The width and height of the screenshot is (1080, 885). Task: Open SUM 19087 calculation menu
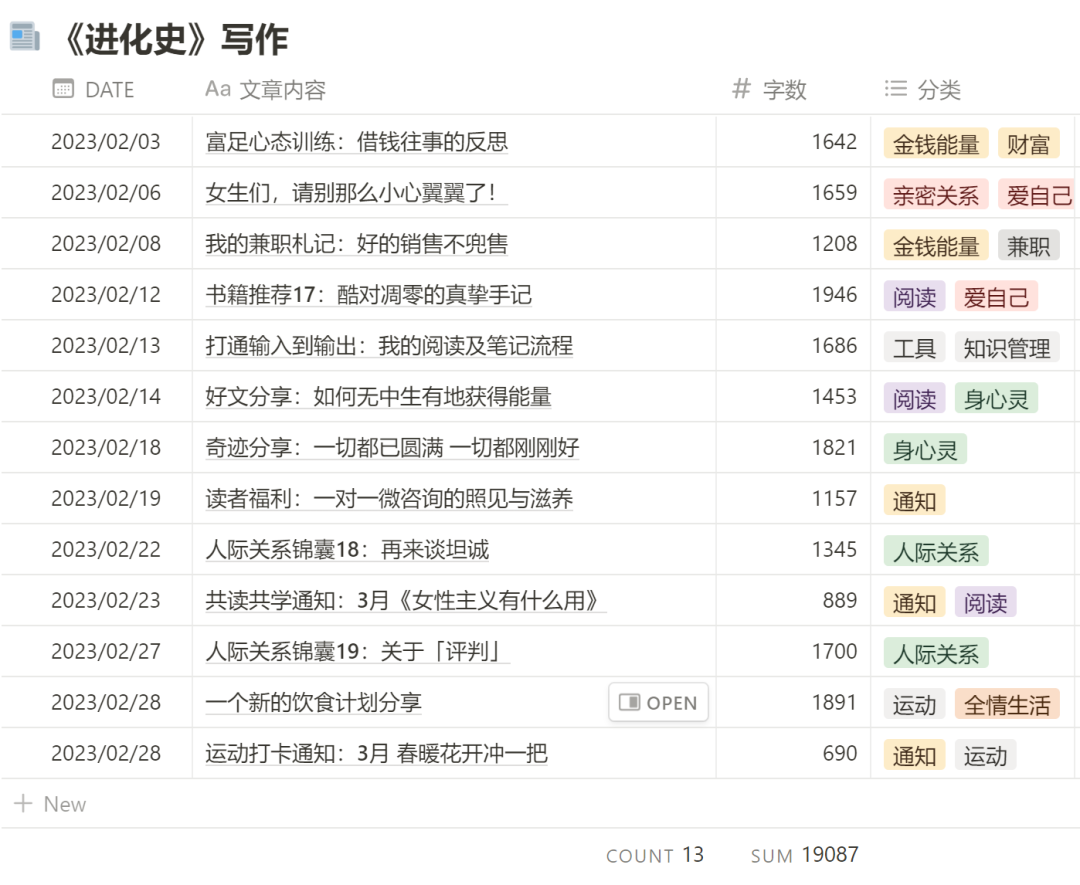click(x=804, y=855)
